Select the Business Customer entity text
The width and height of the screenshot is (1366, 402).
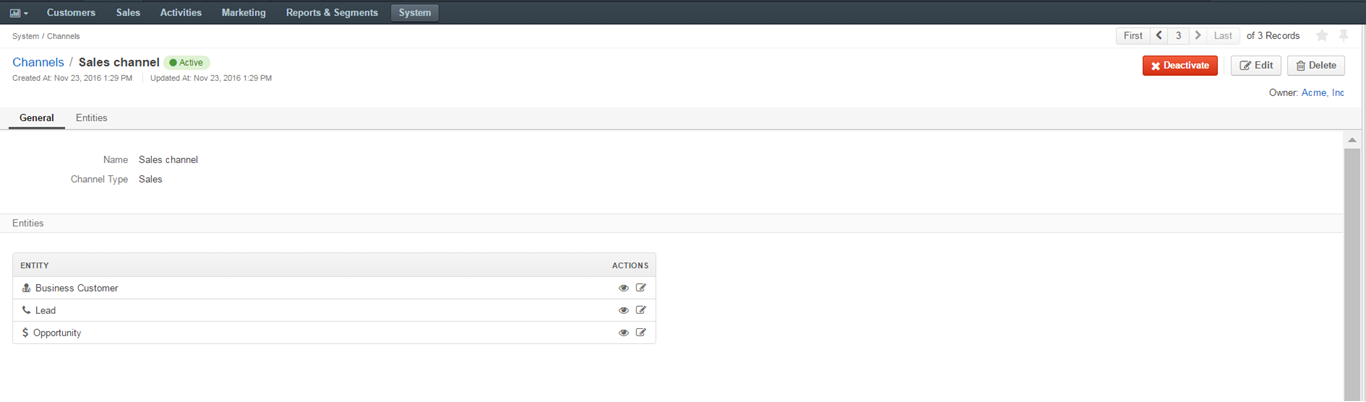(x=77, y=288)
